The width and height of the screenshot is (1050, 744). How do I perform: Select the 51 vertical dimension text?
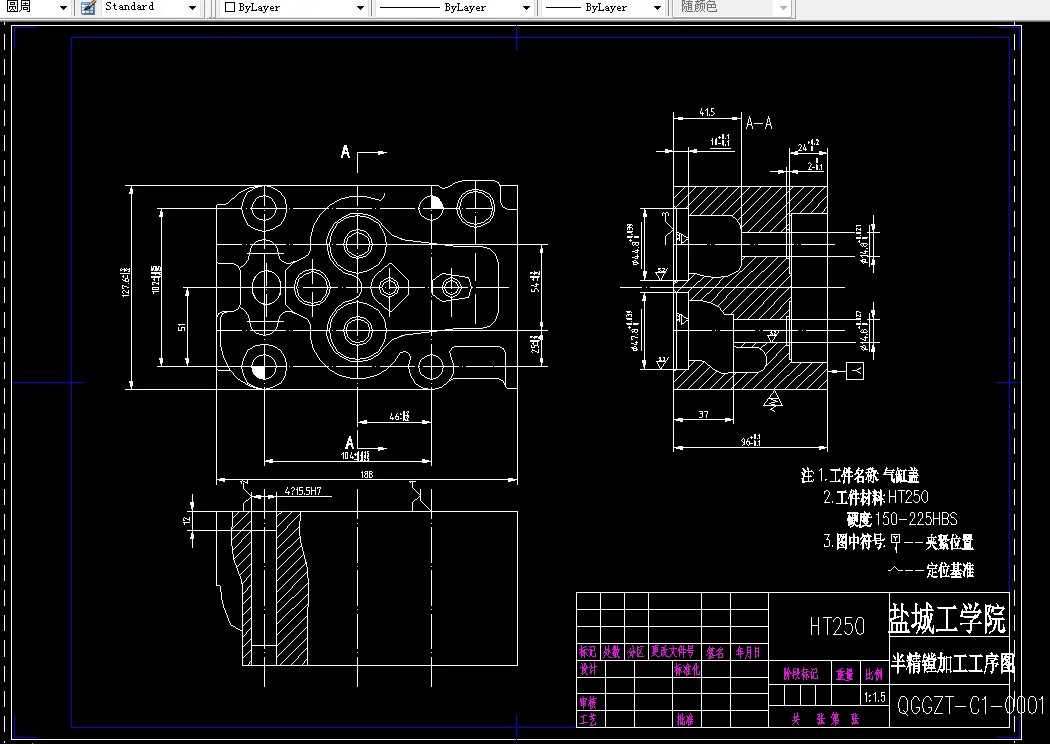tap(181, 327)
